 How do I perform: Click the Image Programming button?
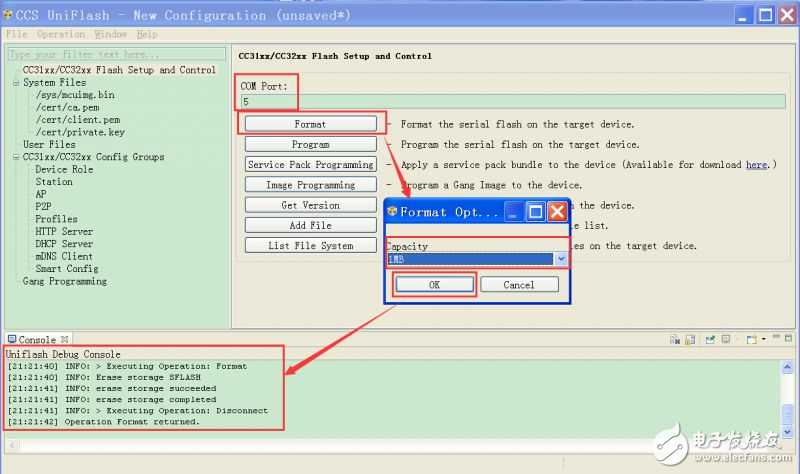pos(310,185)
